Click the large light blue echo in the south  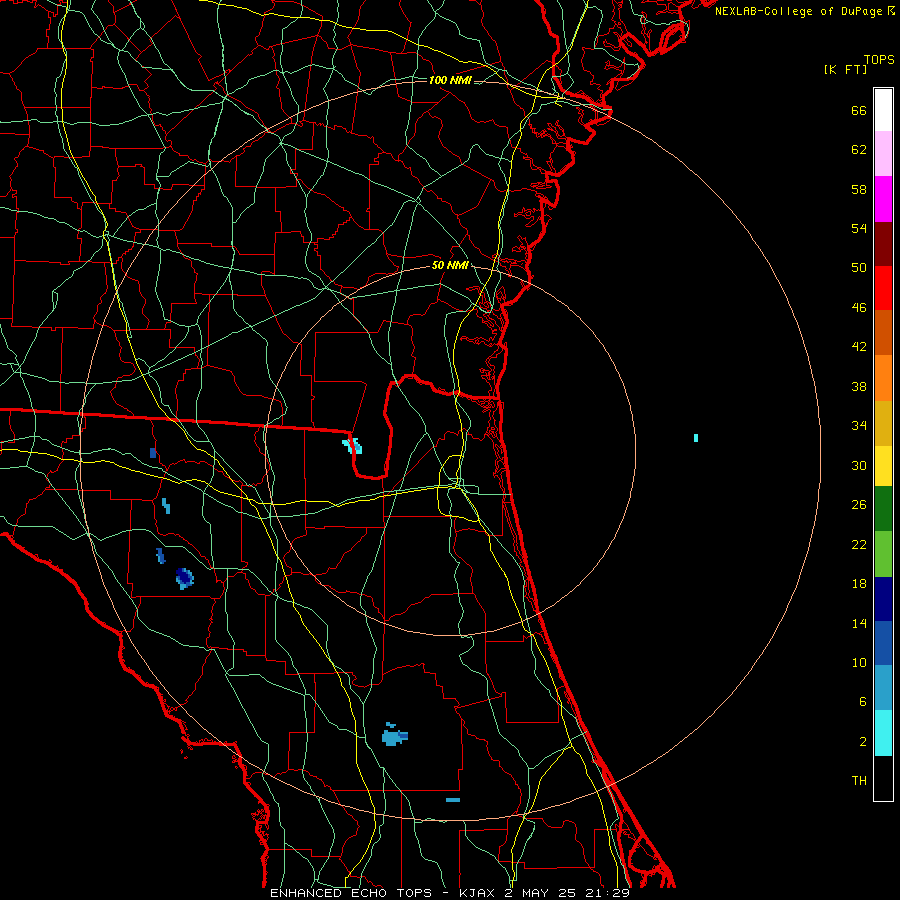click(394, 735)
